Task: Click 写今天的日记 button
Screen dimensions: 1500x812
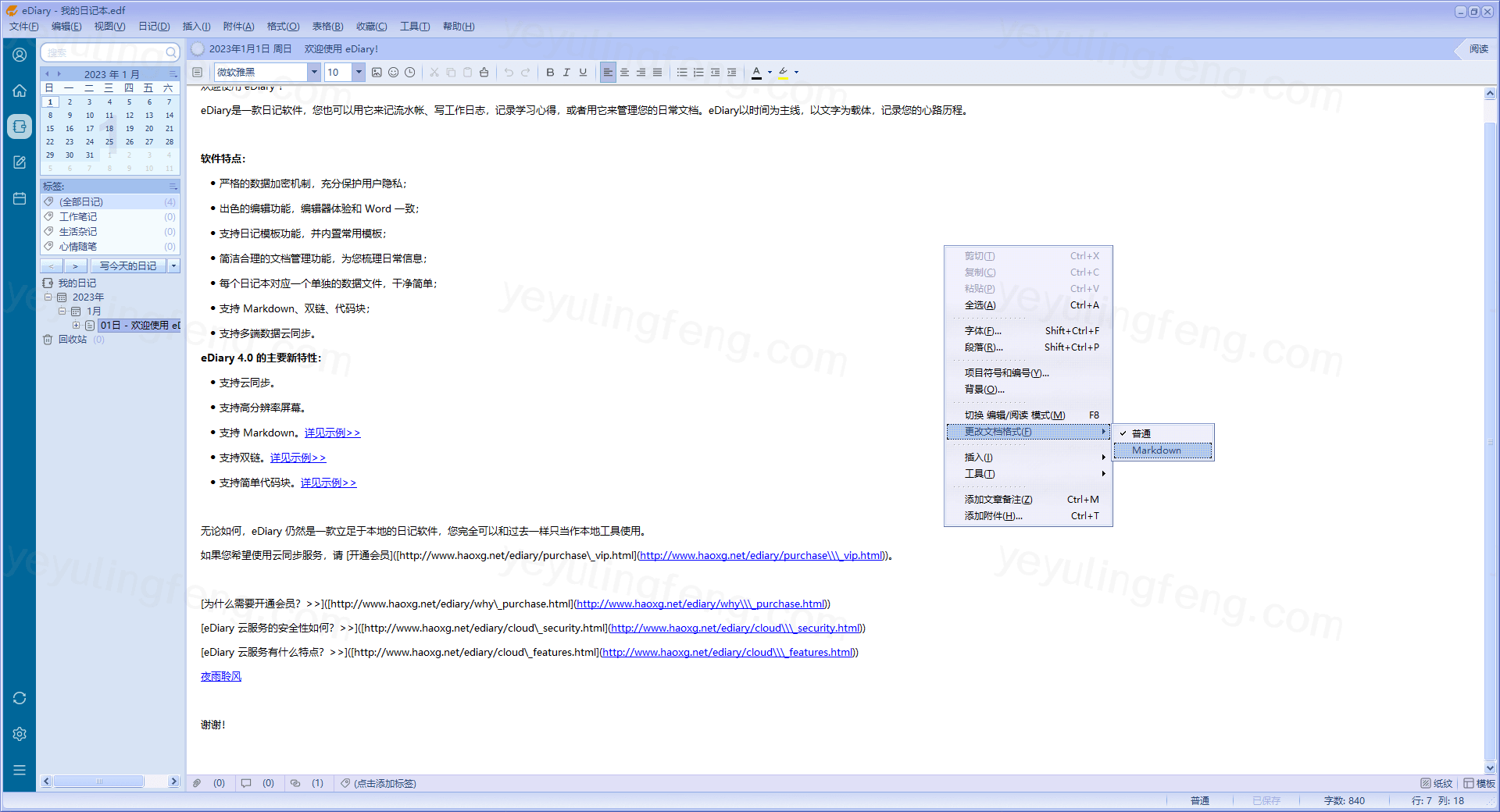Action: pos(128,266)
